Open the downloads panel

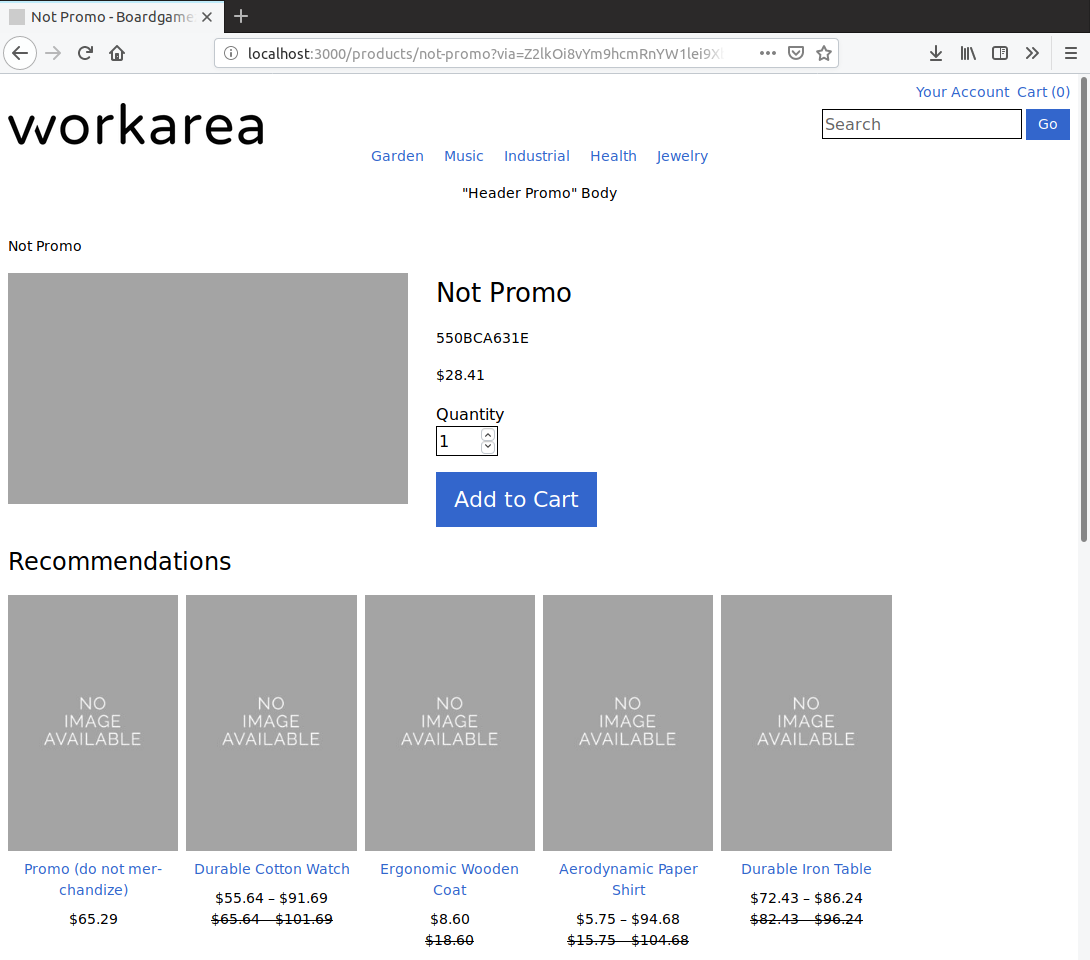coord(936,54)
